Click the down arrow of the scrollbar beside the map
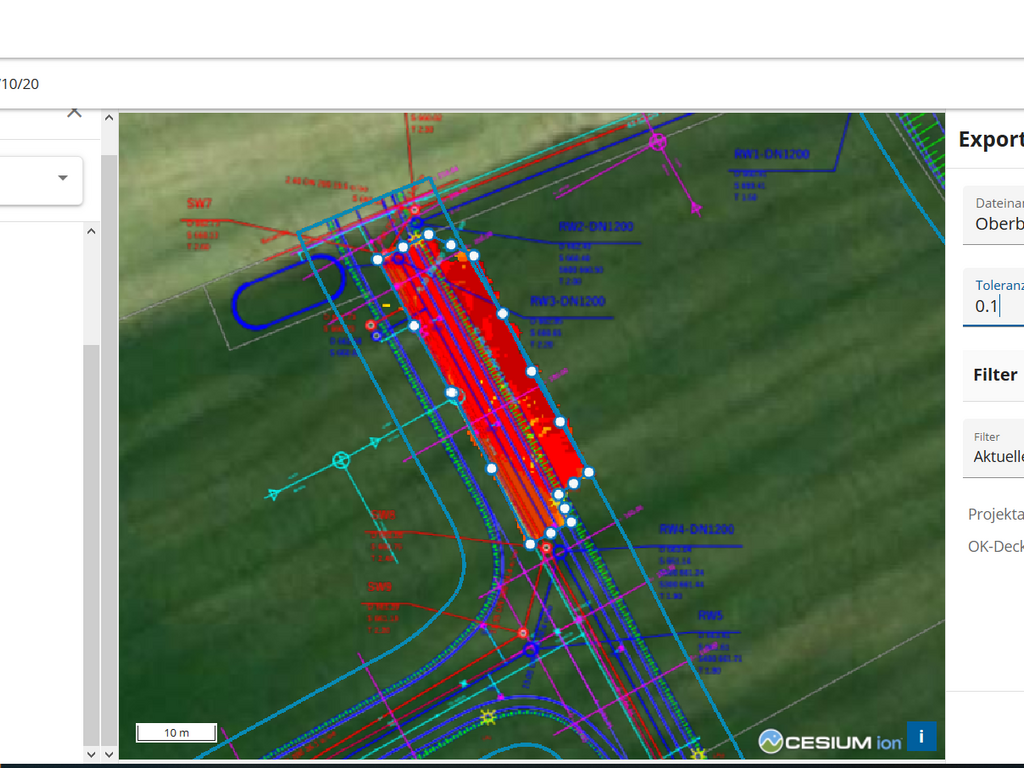 (109, 754)
